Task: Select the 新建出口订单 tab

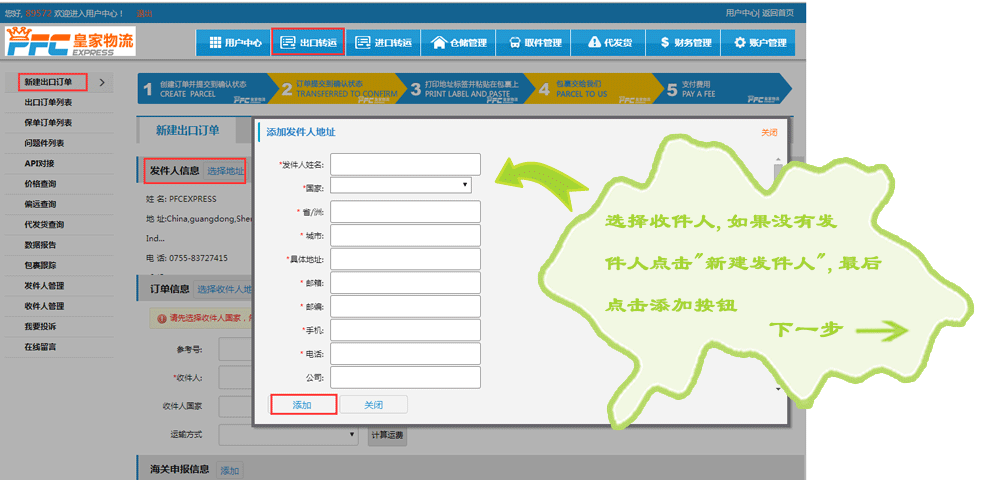Action: 188,130
